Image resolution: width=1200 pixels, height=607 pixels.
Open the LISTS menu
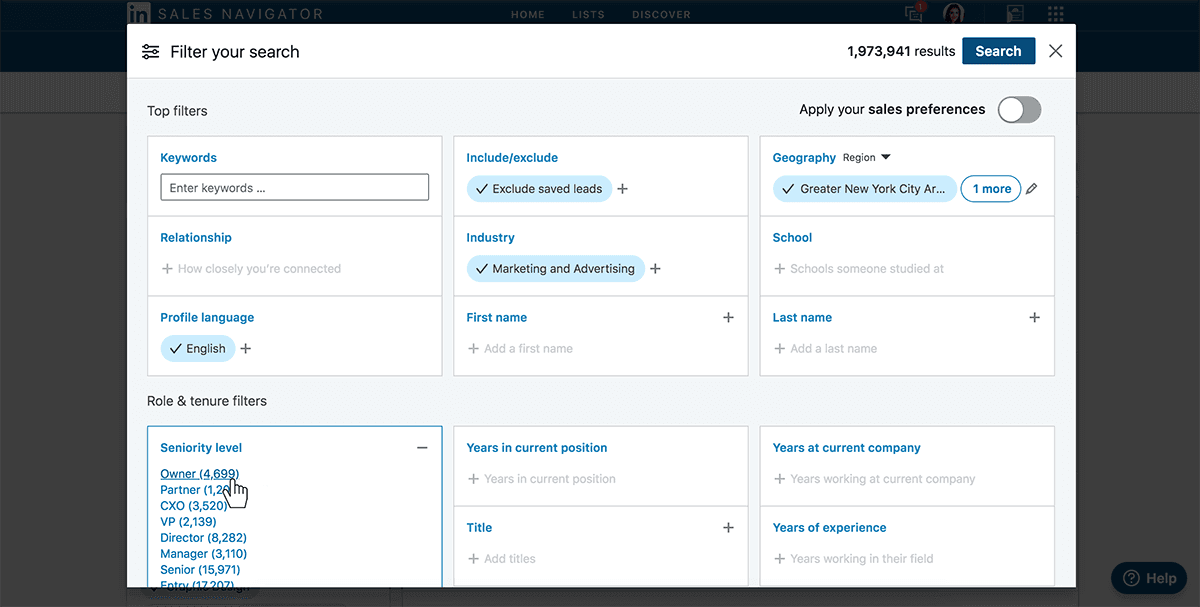point(588,15)
